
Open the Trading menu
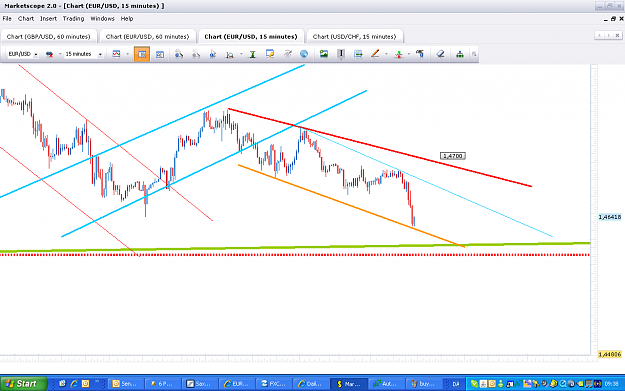tap(73, 19)
